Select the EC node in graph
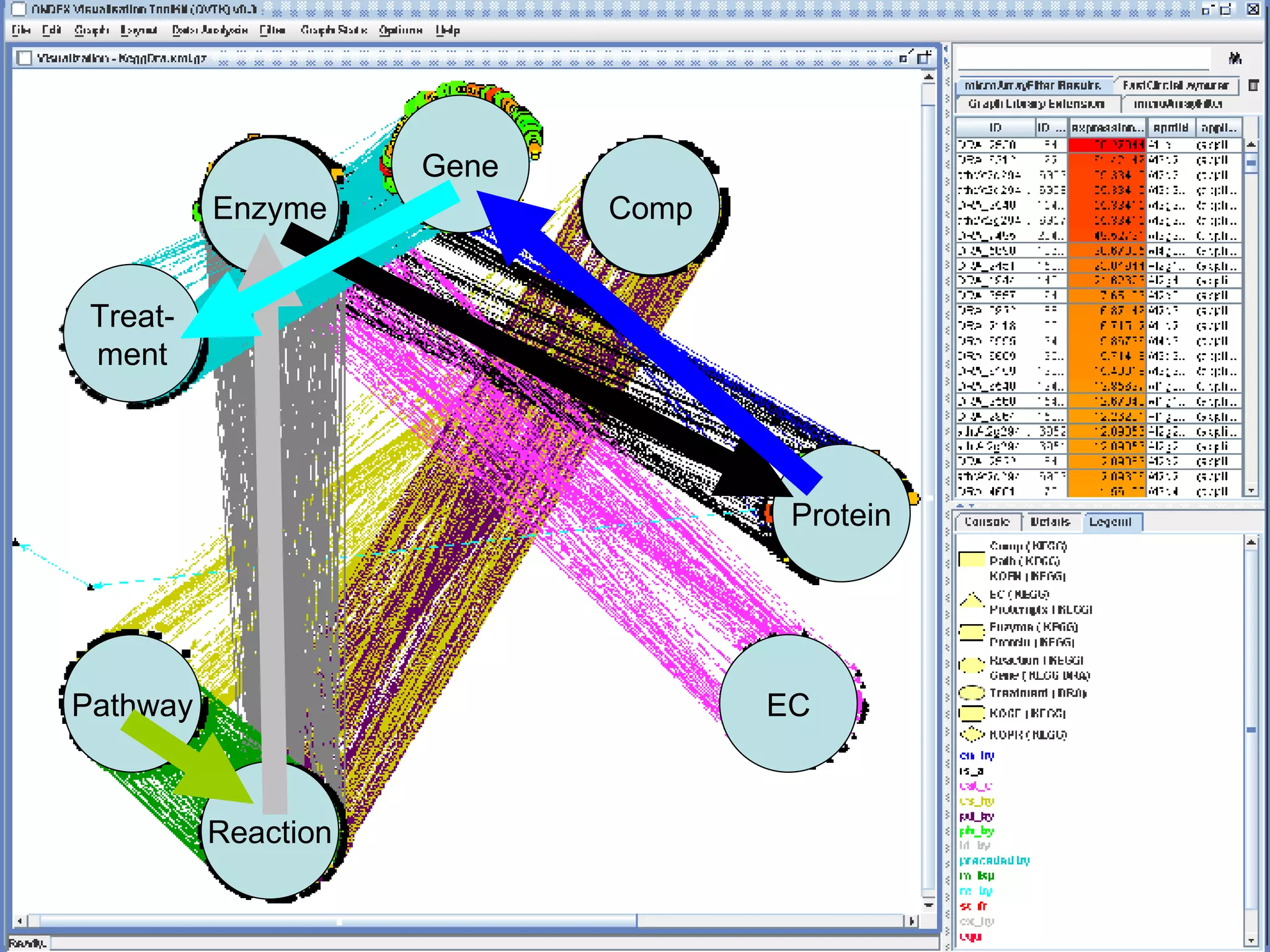 point(788,704)
